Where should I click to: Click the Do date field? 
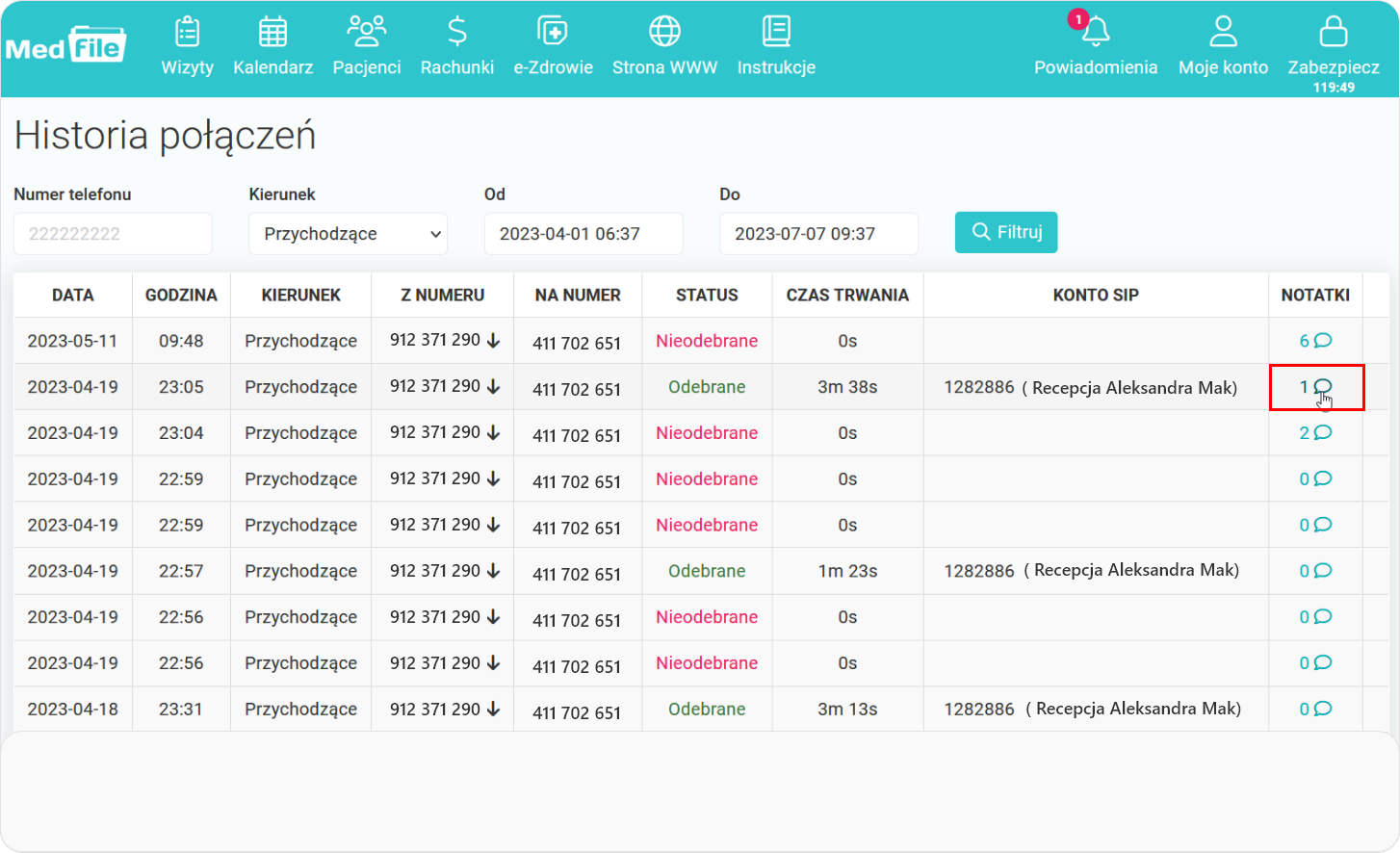[x=818, y=234]
